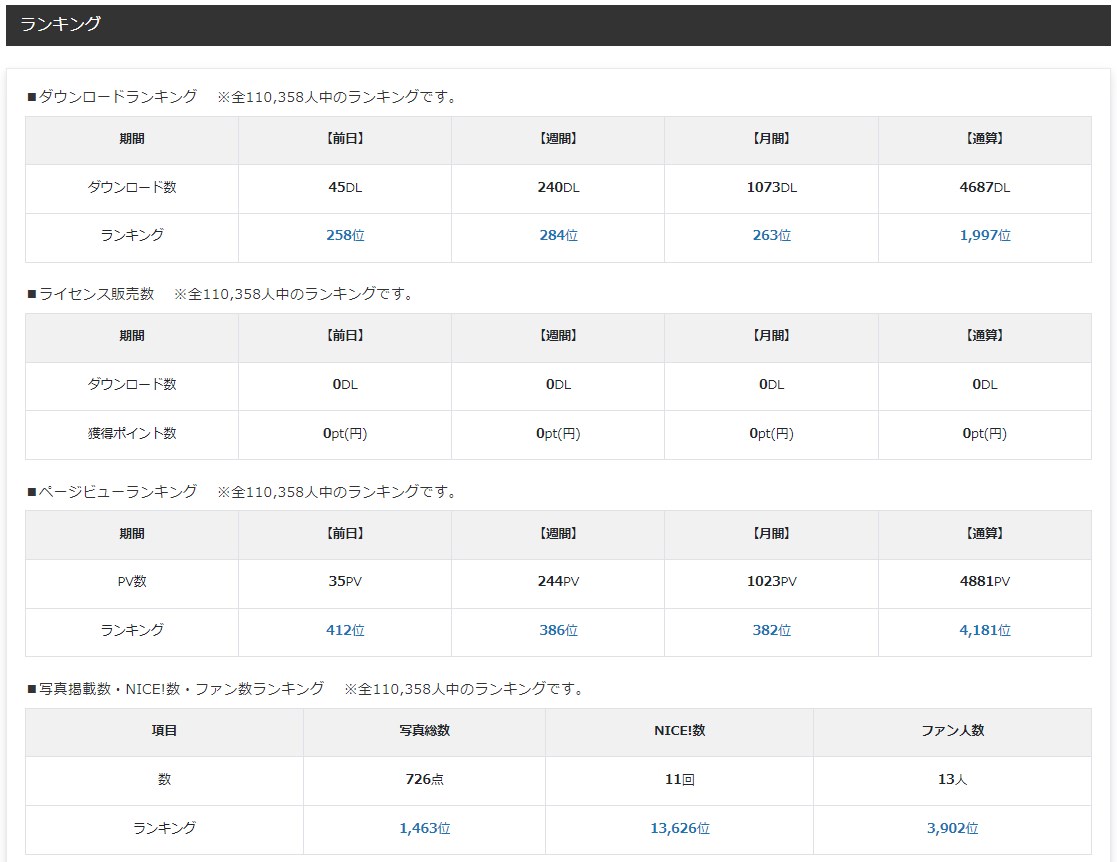Viewport: 1117px width, 862px height.
Task: Click the 1,463位 photo count ranking link
Action: point(424,829)
